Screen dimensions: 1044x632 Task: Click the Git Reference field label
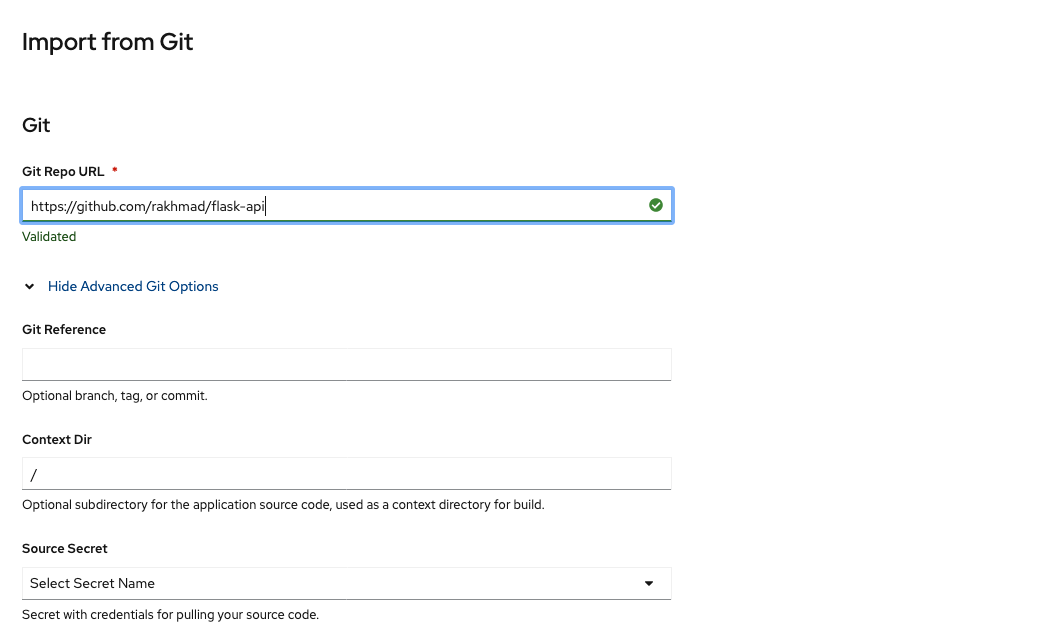pos(64,329)
